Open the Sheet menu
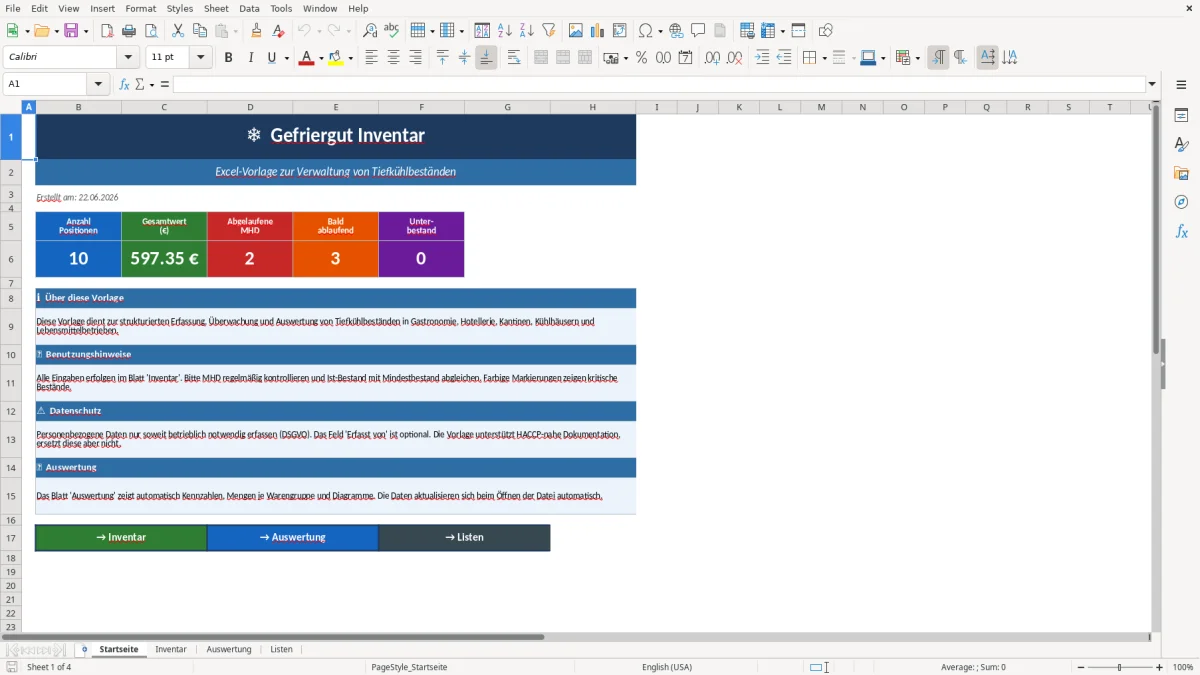 [217, 8]
